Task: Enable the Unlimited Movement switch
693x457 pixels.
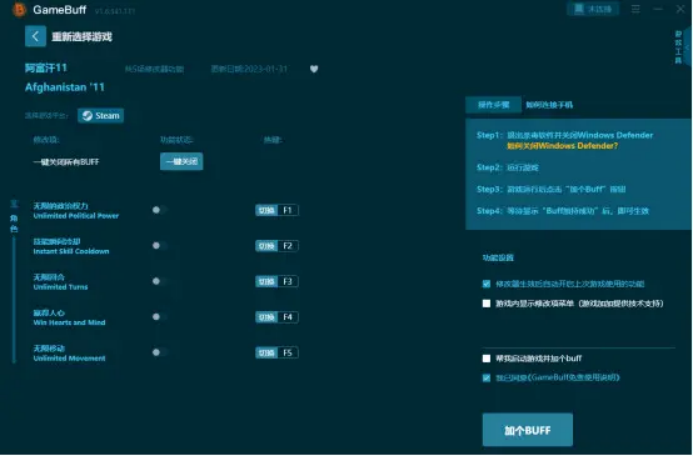Action: point(159,353)
